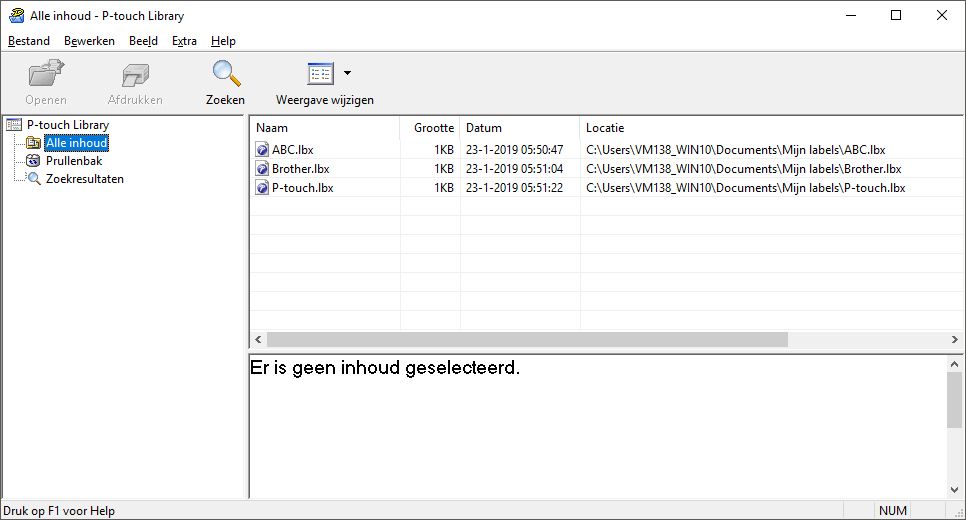Click the P-touch Library root tree icon
The width and height of the screenshot is (966, 520).
click(14, 125)
